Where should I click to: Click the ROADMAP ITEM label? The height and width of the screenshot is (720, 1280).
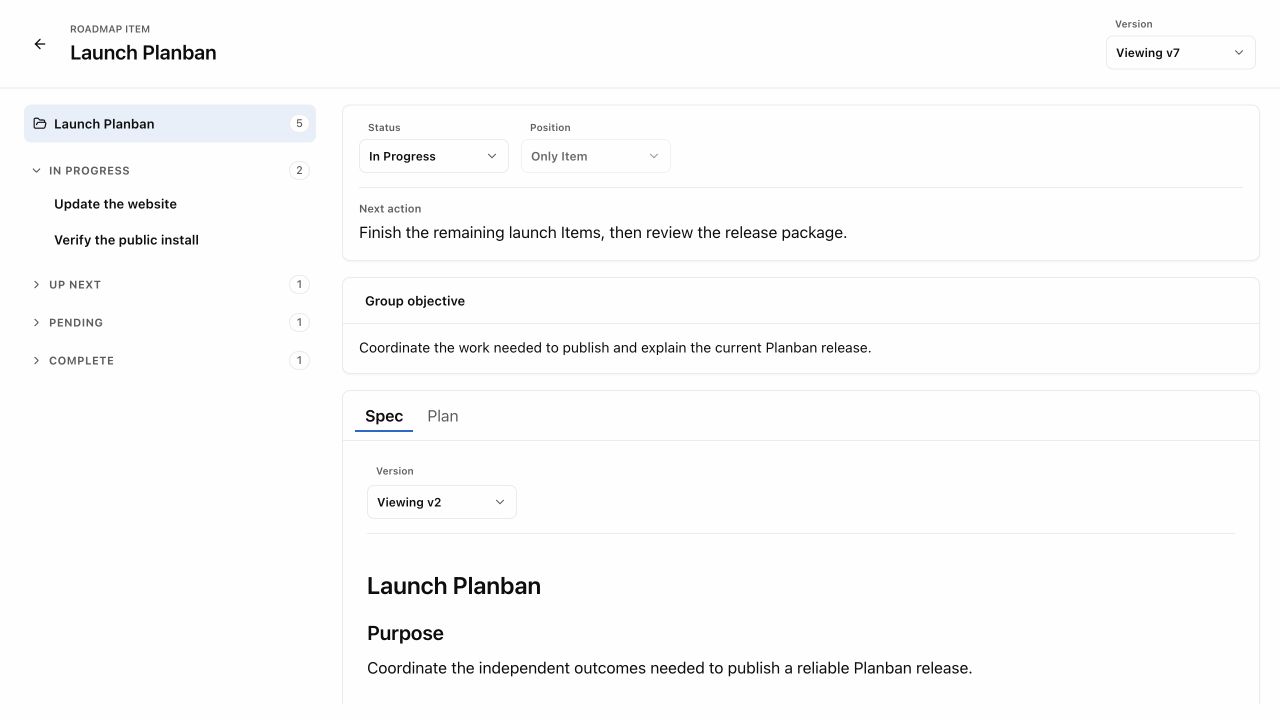(x=110, y=29)
